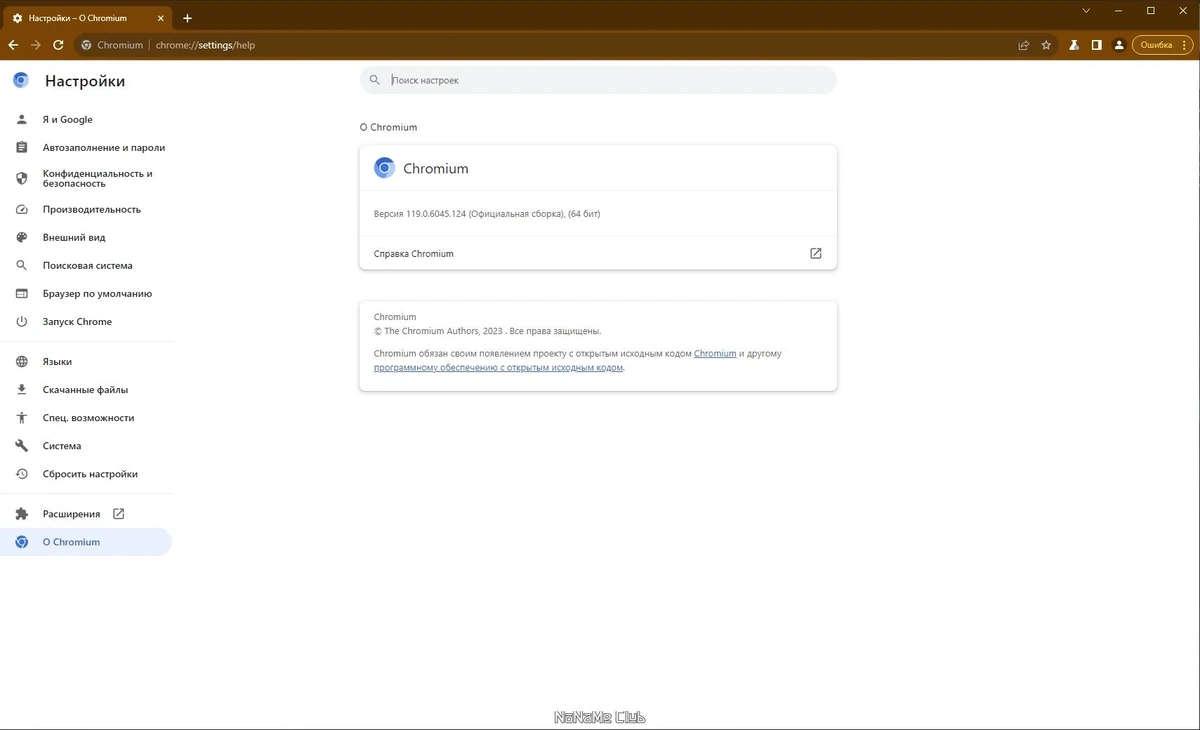Click the Ошибка button

pos(1162,45)
